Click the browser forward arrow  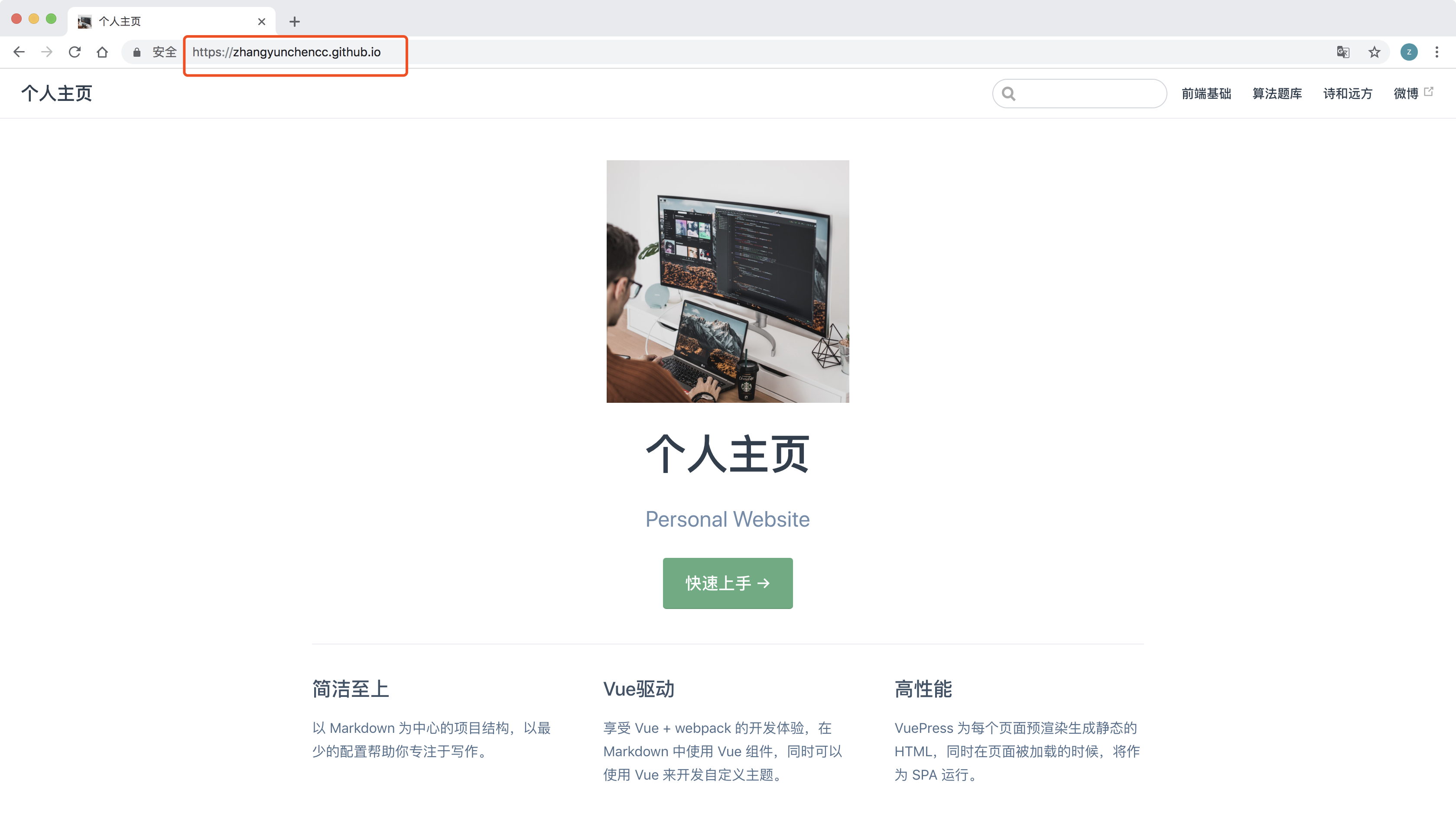point(47,52)
